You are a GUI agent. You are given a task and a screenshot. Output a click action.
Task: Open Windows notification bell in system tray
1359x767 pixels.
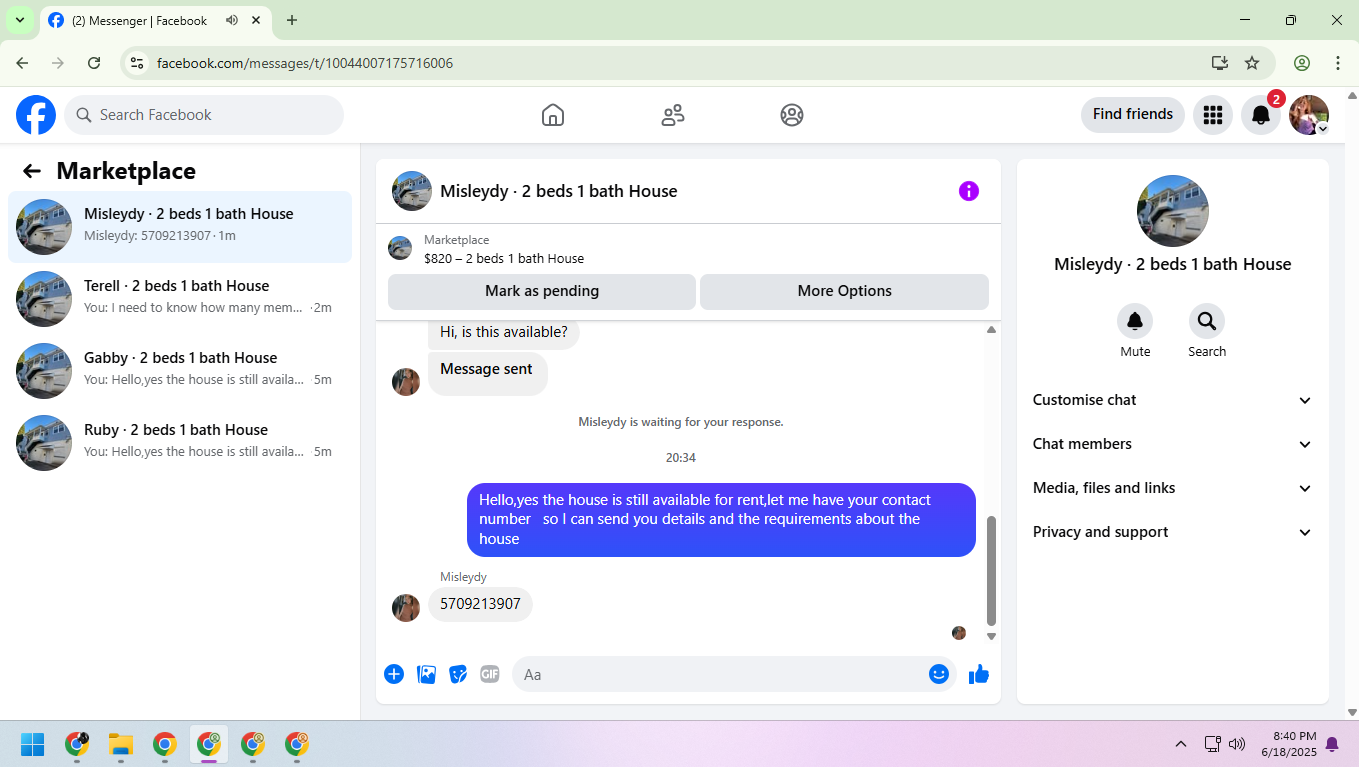(x=1332, y=744)
